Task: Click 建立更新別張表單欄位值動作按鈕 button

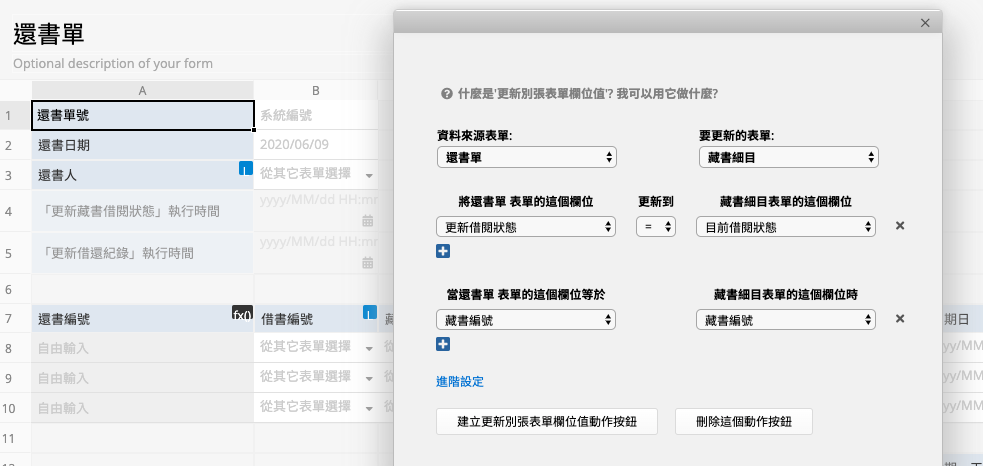Action: tap(546, 421)
